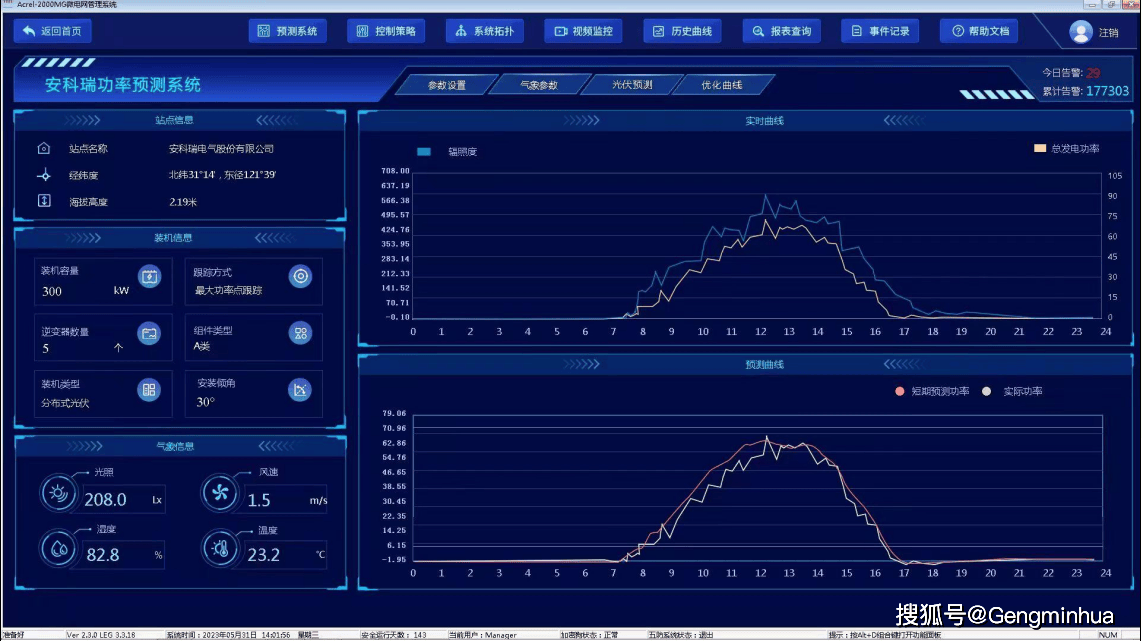Image resolution: width=1142 pixels, height=641 pixels.
Task: Click the 跟踪方式 tracking mode icon
Action: coord(300,277)
